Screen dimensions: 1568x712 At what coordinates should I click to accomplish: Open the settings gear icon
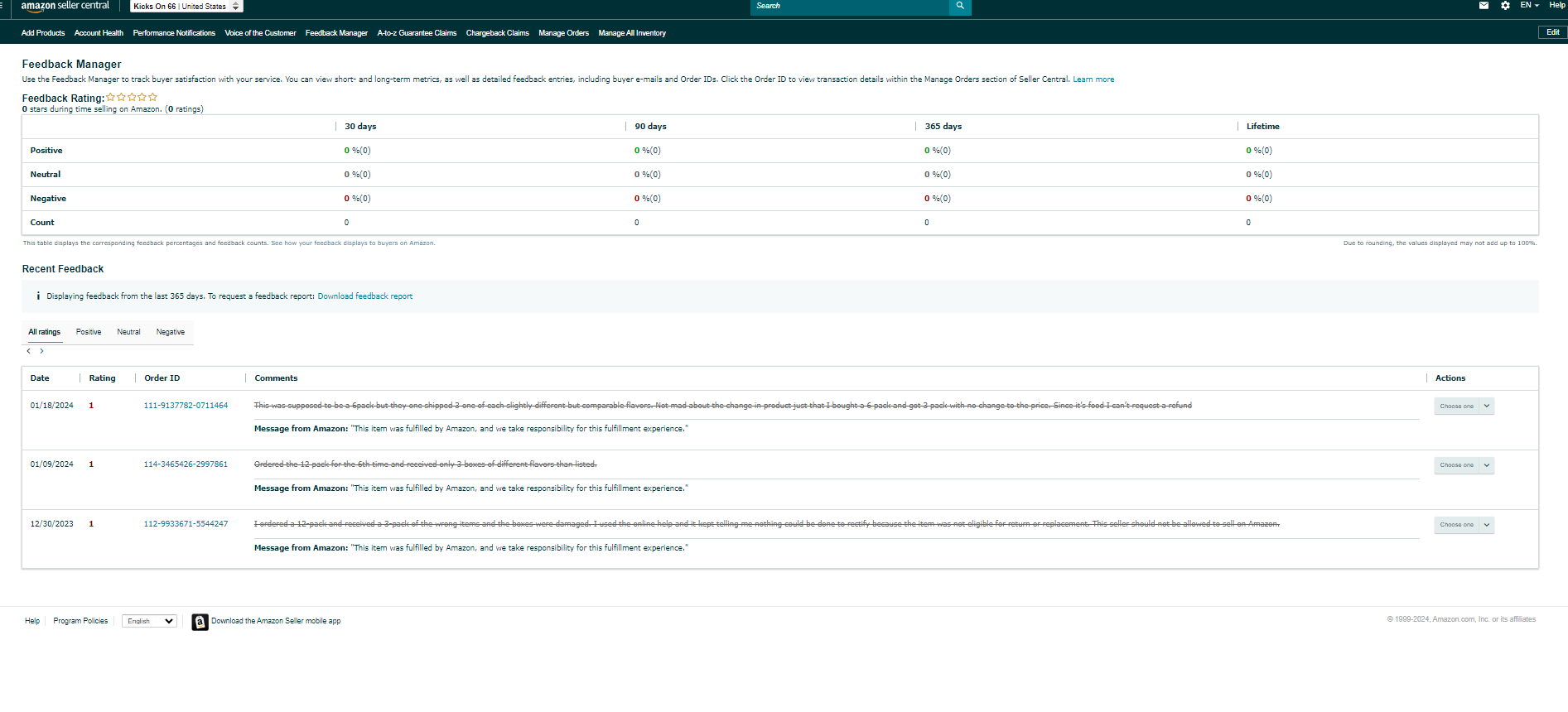1505,6
